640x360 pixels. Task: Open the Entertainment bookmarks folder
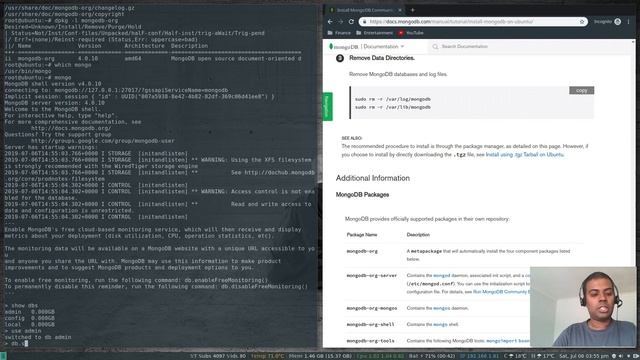[x=374, y=33]
